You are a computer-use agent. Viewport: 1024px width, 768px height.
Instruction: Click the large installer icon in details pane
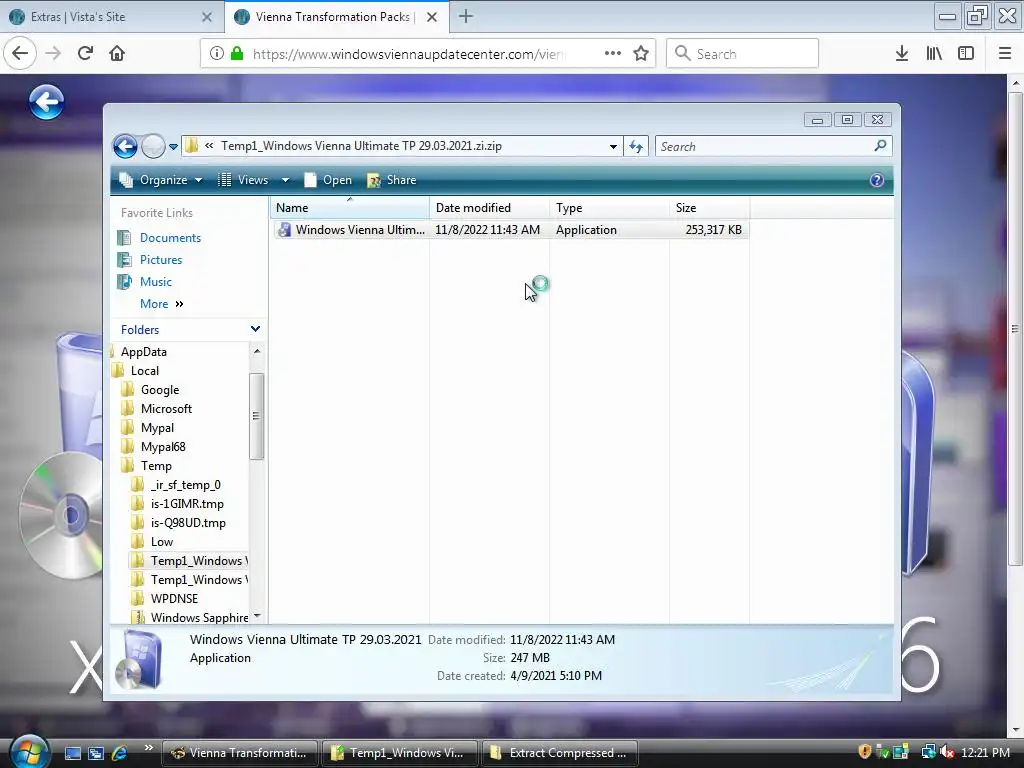click(139, 658)
